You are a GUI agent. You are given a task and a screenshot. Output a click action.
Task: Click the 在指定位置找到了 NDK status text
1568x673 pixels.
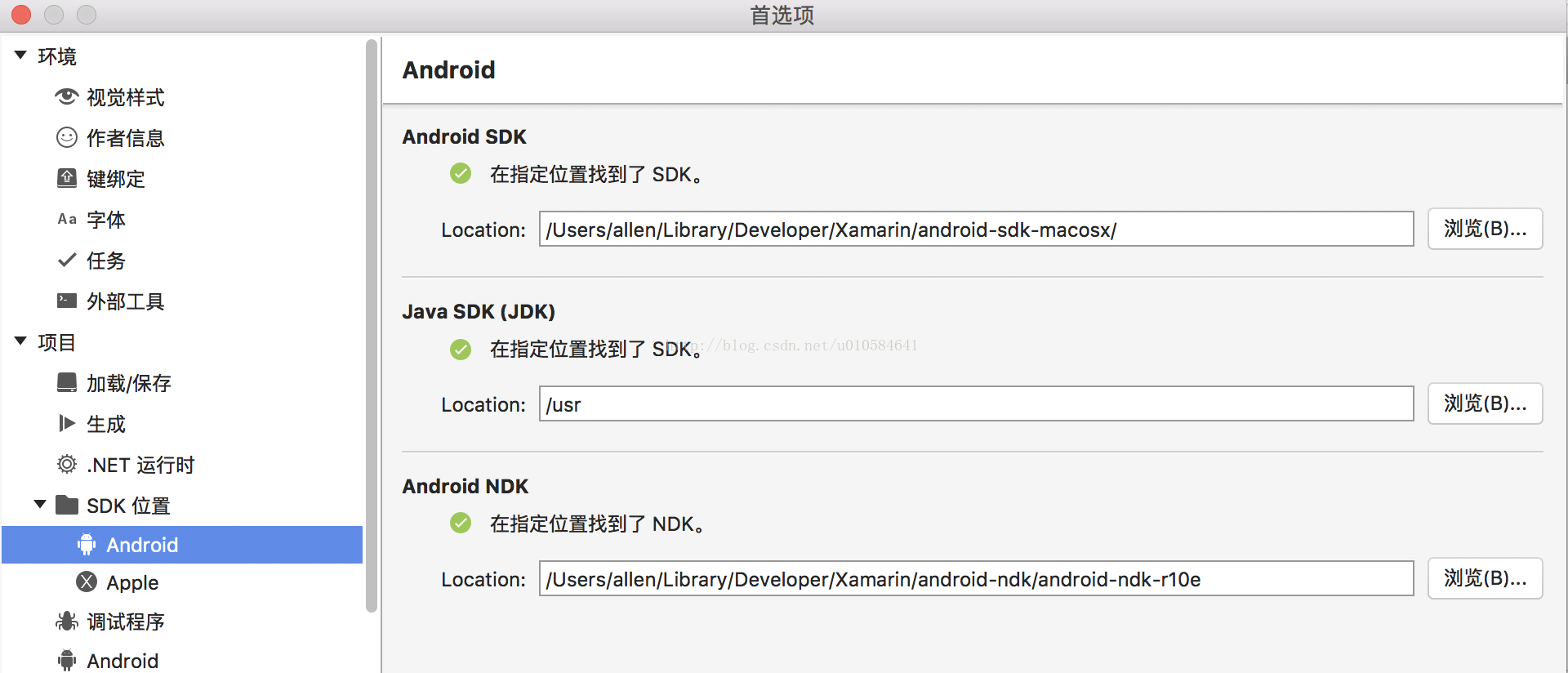597,524
